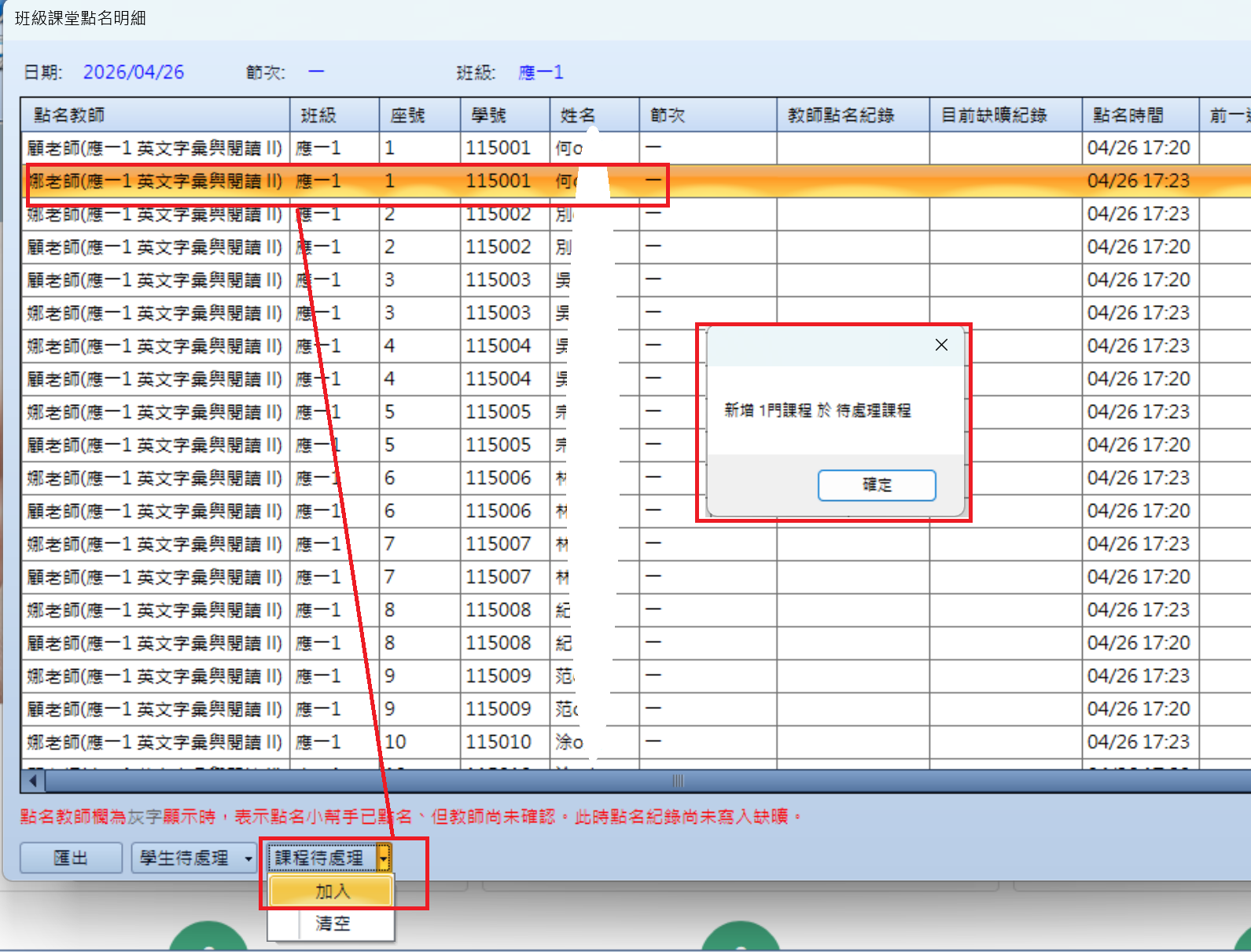Click the horizontal scrollbar thumb grip
1251x952 pixels.
coord(678,781)
